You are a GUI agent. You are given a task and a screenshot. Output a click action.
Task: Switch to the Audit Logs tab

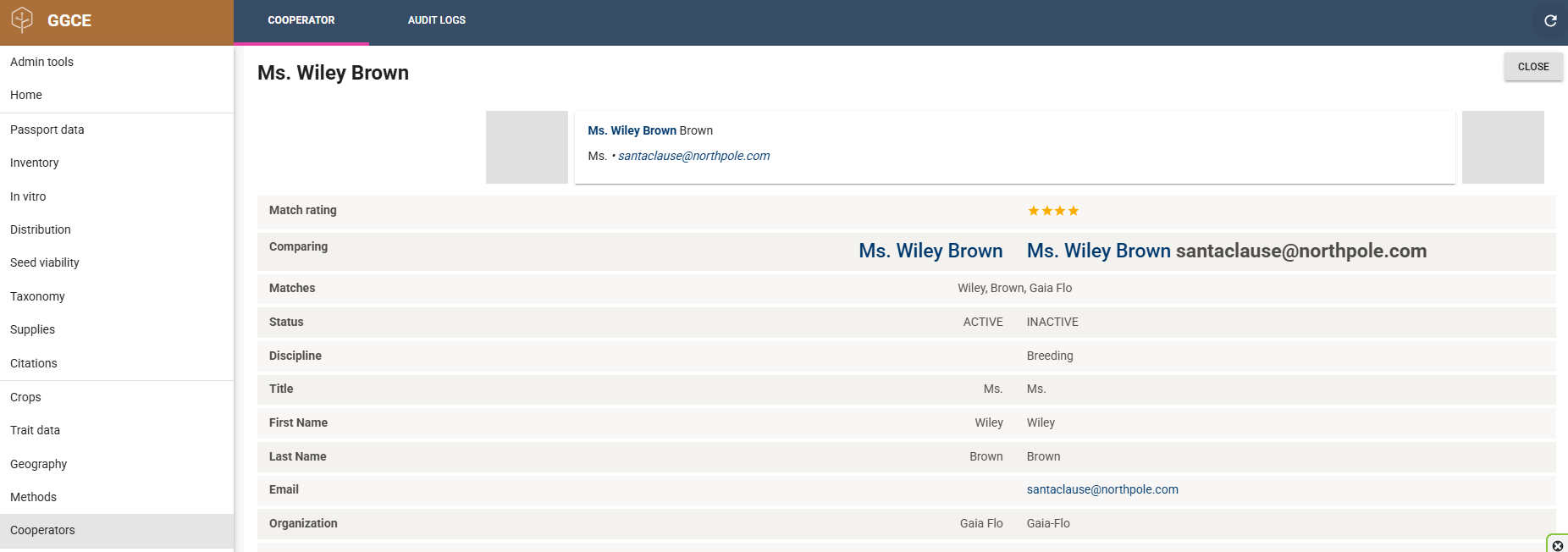pos(436,20)
